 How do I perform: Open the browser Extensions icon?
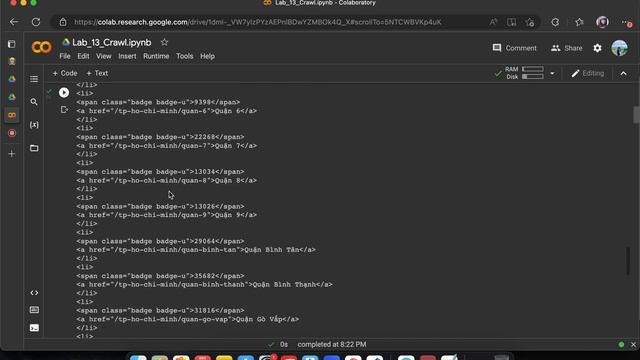pos(555,22)
